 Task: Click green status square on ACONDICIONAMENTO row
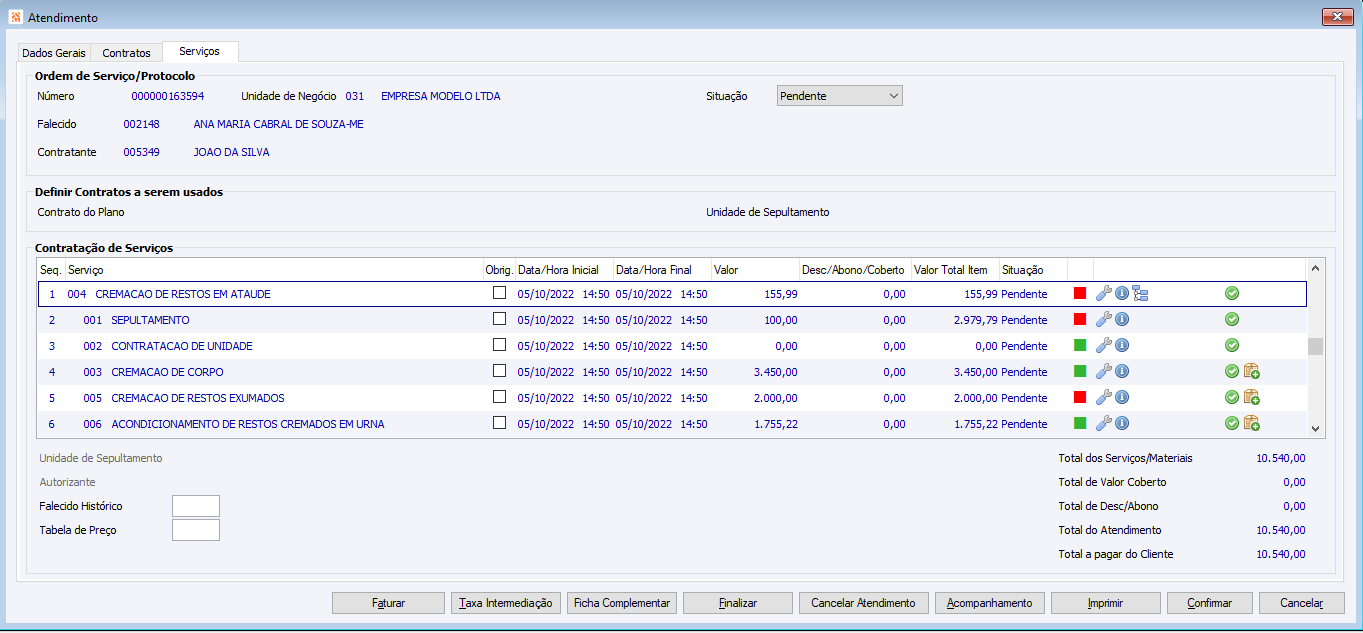click(x=1080, y=424)
